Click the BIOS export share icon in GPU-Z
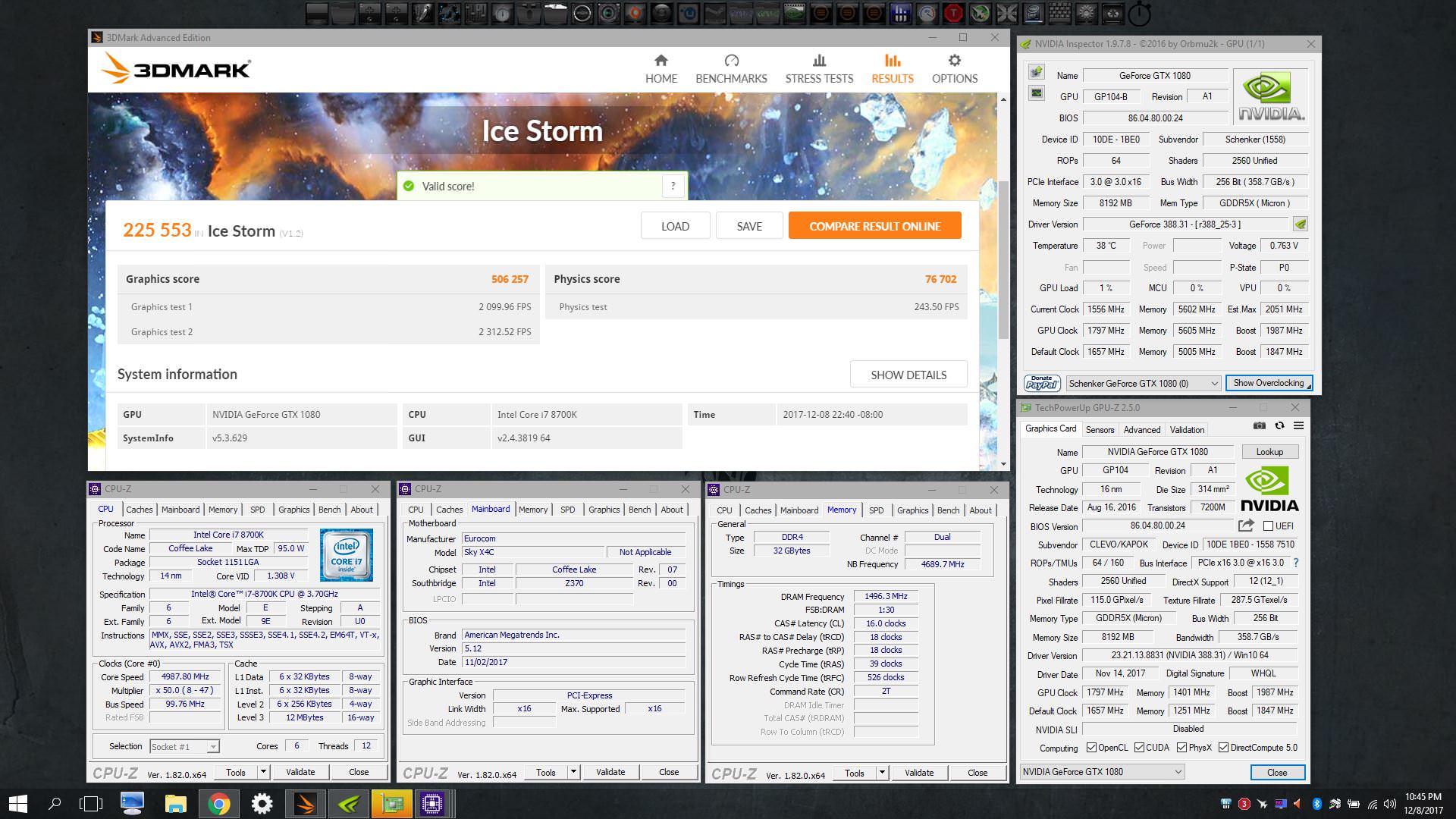Image resolution: width=1456 pixels, height=819 pixels. [x=1246, y=526]
